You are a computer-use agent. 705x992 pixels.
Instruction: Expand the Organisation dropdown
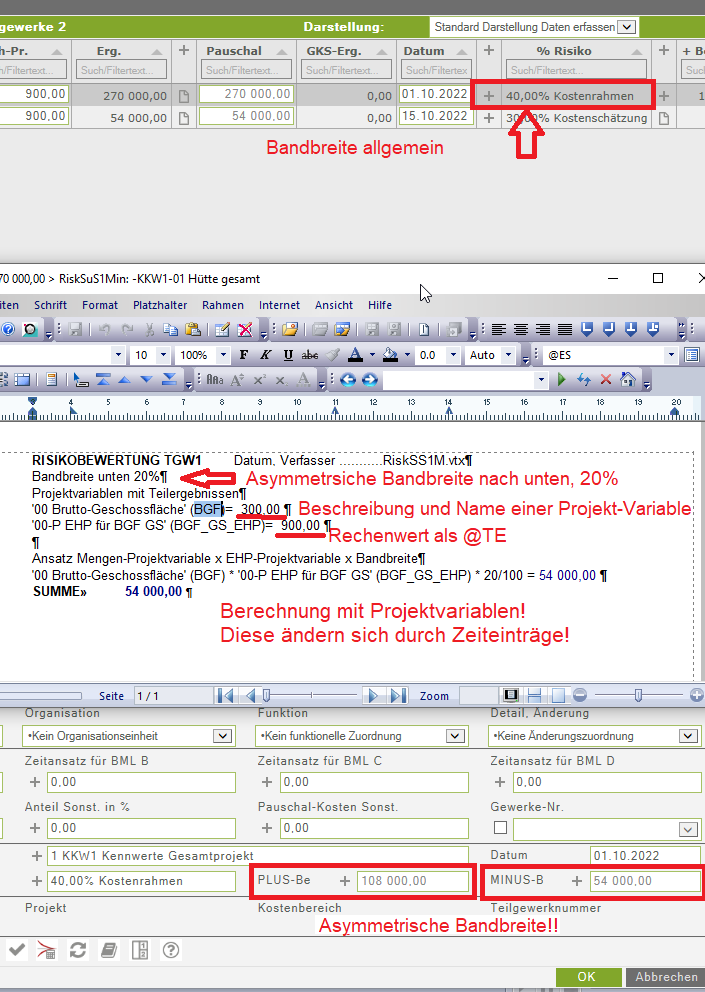click(222, 736)
